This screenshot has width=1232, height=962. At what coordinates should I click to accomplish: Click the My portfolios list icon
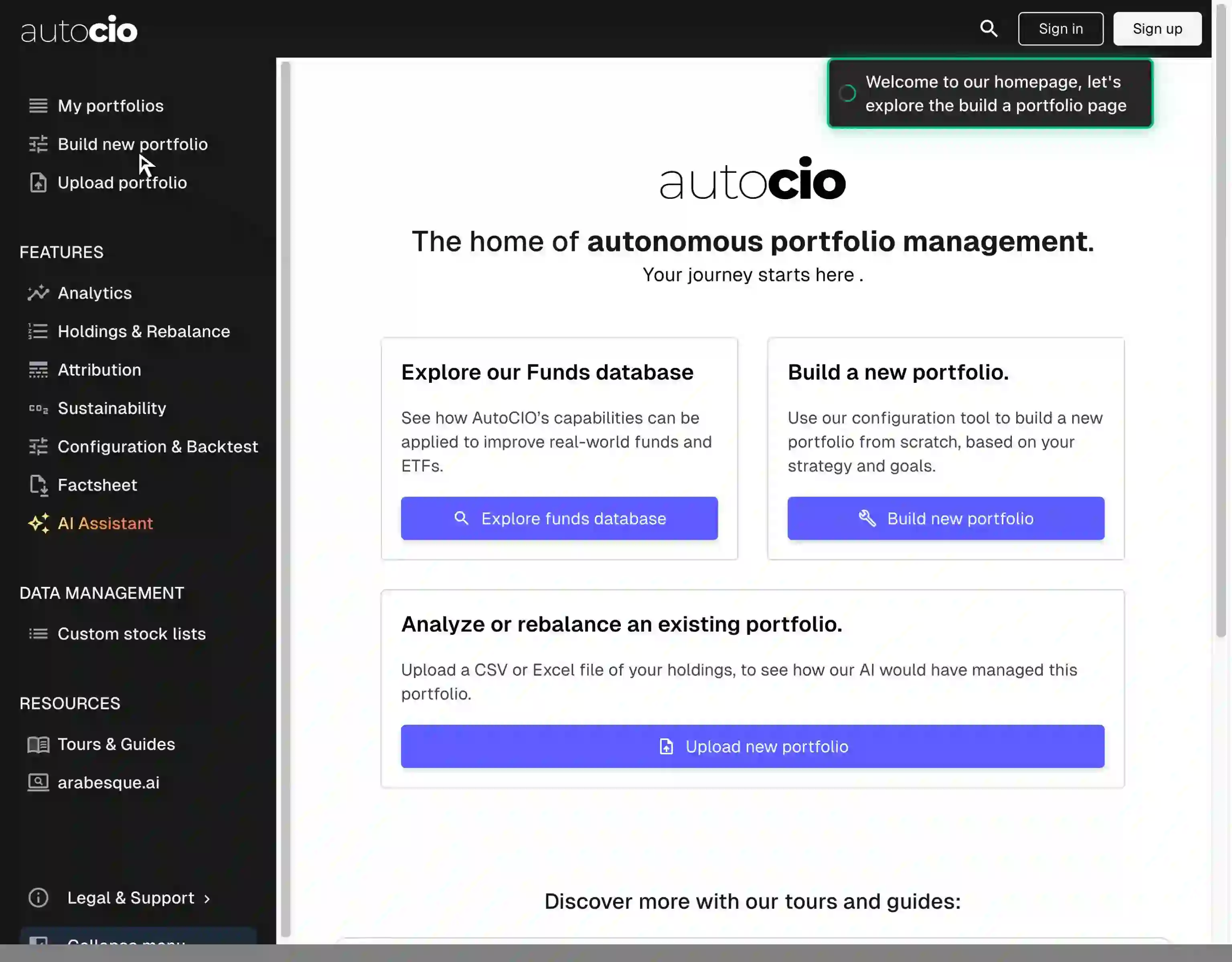coord(38,105)
